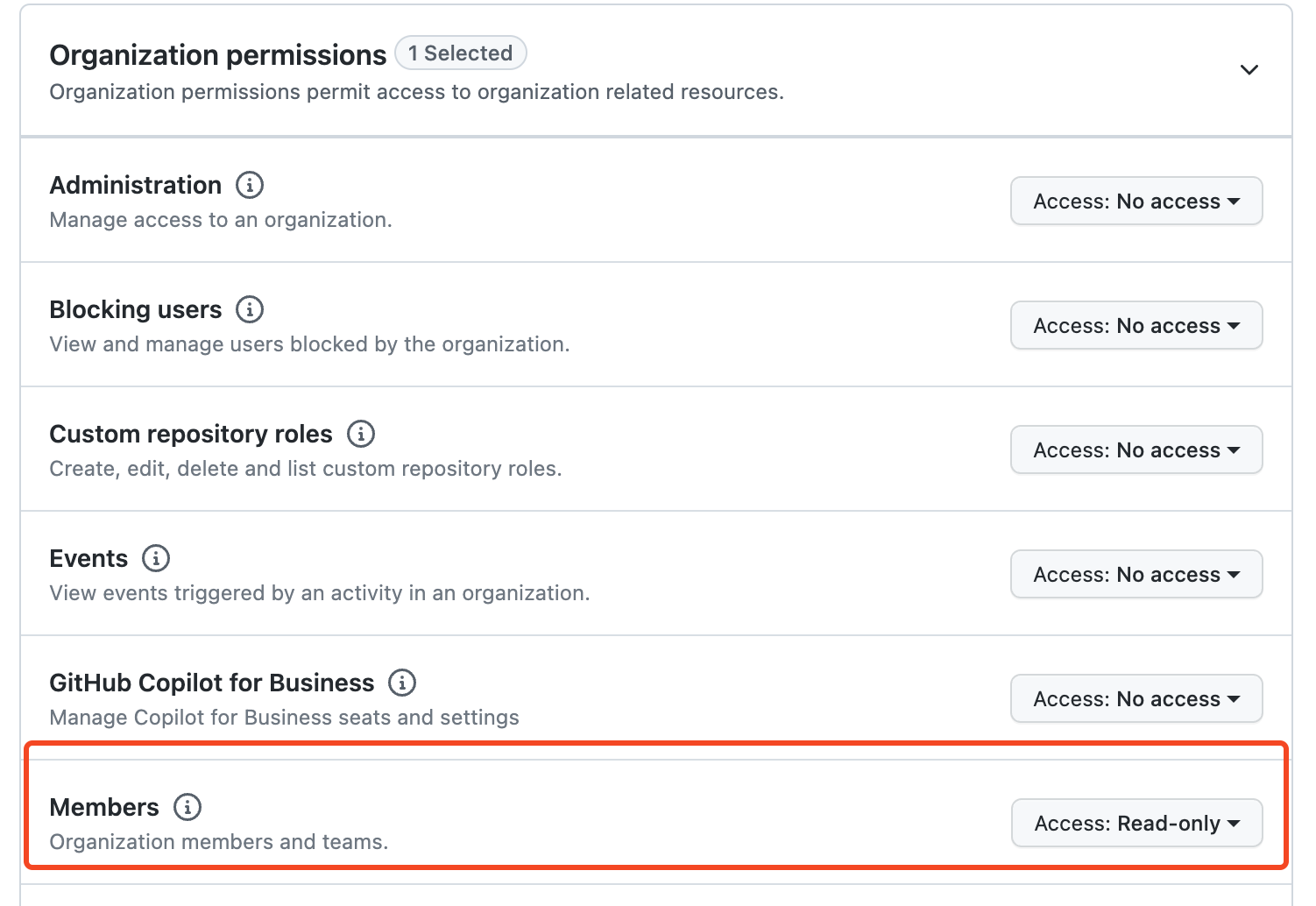The height and width of the screenshot is (906, 1316).
Task: Open Custom repository roles access dropdown
Action: click(x=1136, y=450)
